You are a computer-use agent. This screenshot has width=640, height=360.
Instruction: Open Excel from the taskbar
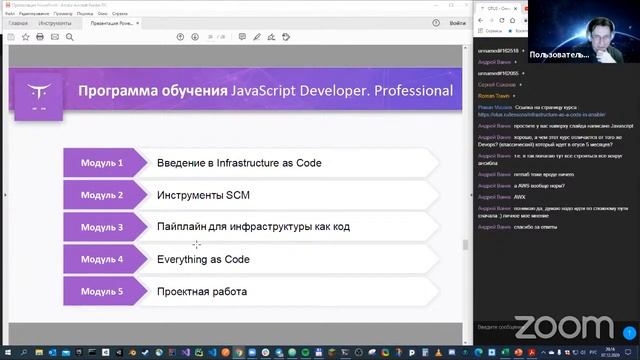coord(505,352)
